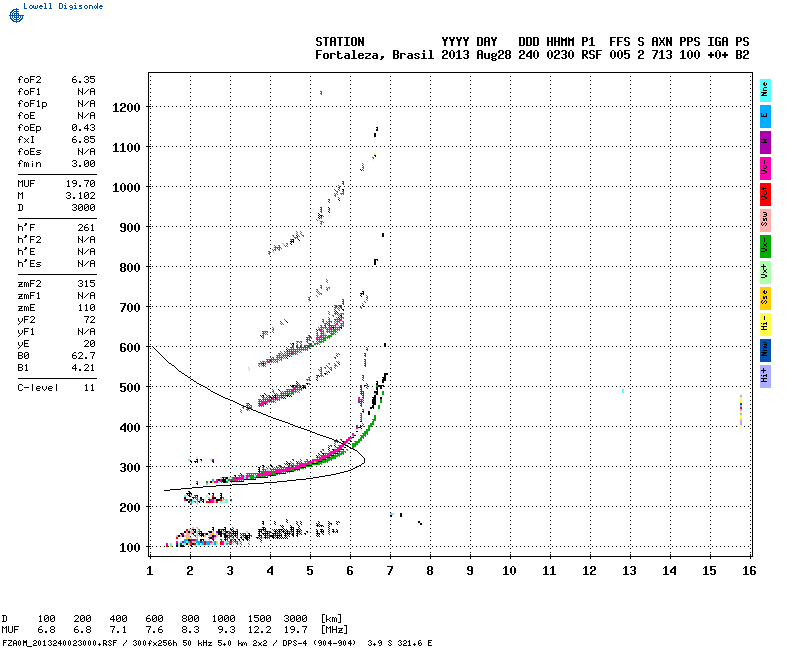800x650 pixels.
Task: Choose the dark green Vx- legend swatch
Action: [765, 246]
